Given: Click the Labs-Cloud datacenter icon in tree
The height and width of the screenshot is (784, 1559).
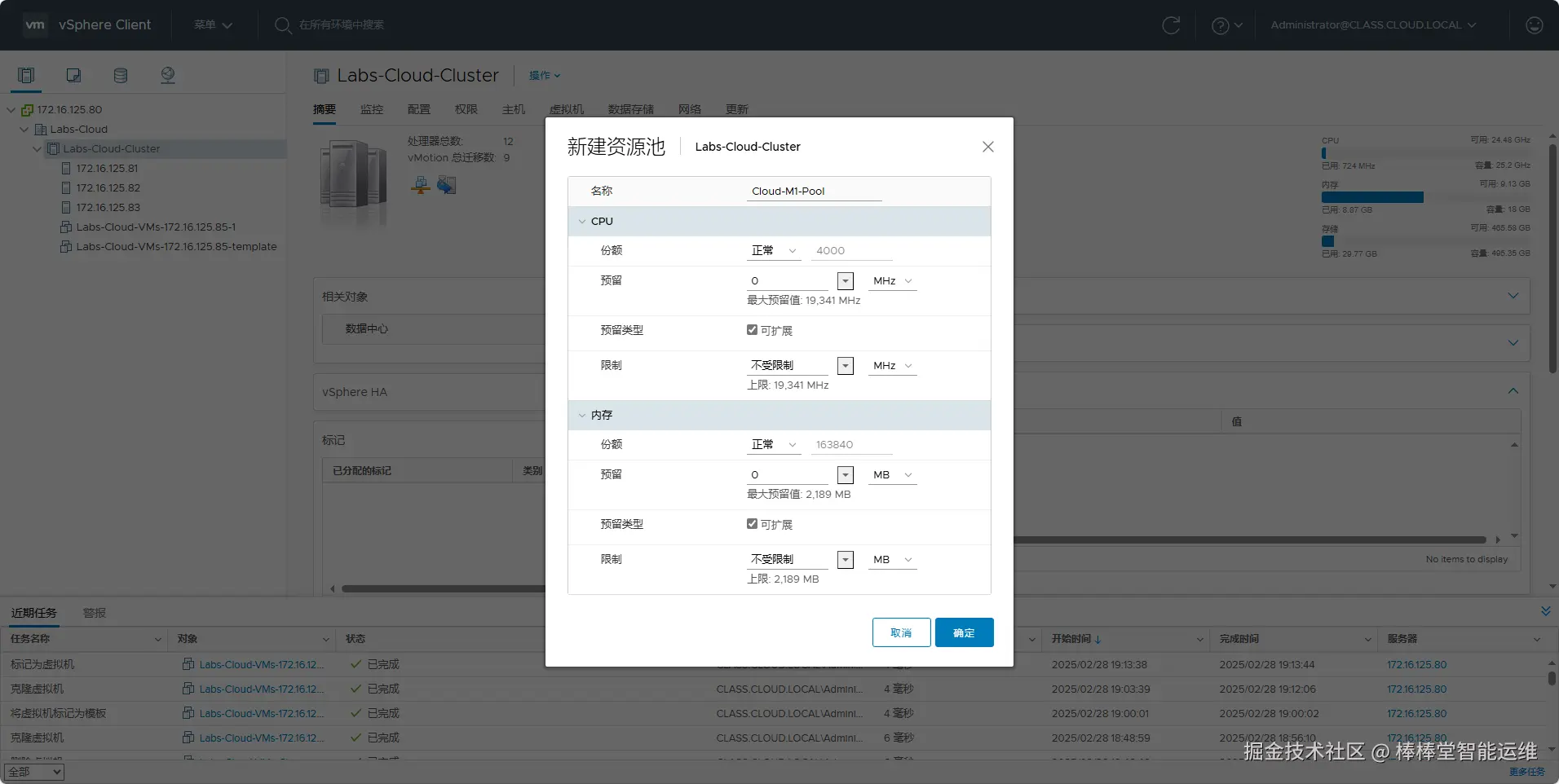Looking at the screenshot, I should (x=41, y=130).
